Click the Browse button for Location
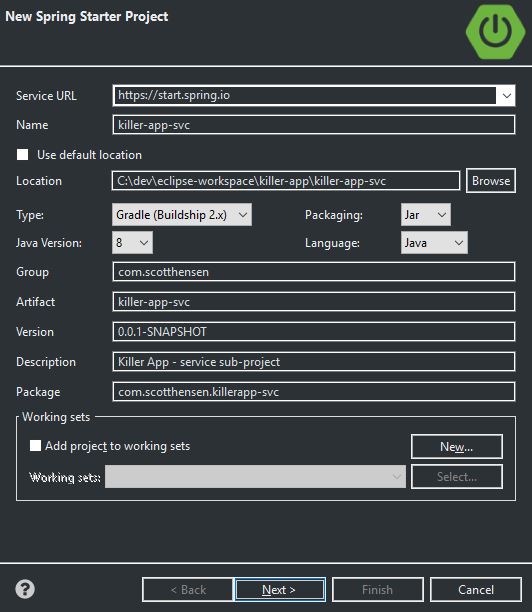The width and height of the screenshot is (532, 612). (x=491, y=181)
